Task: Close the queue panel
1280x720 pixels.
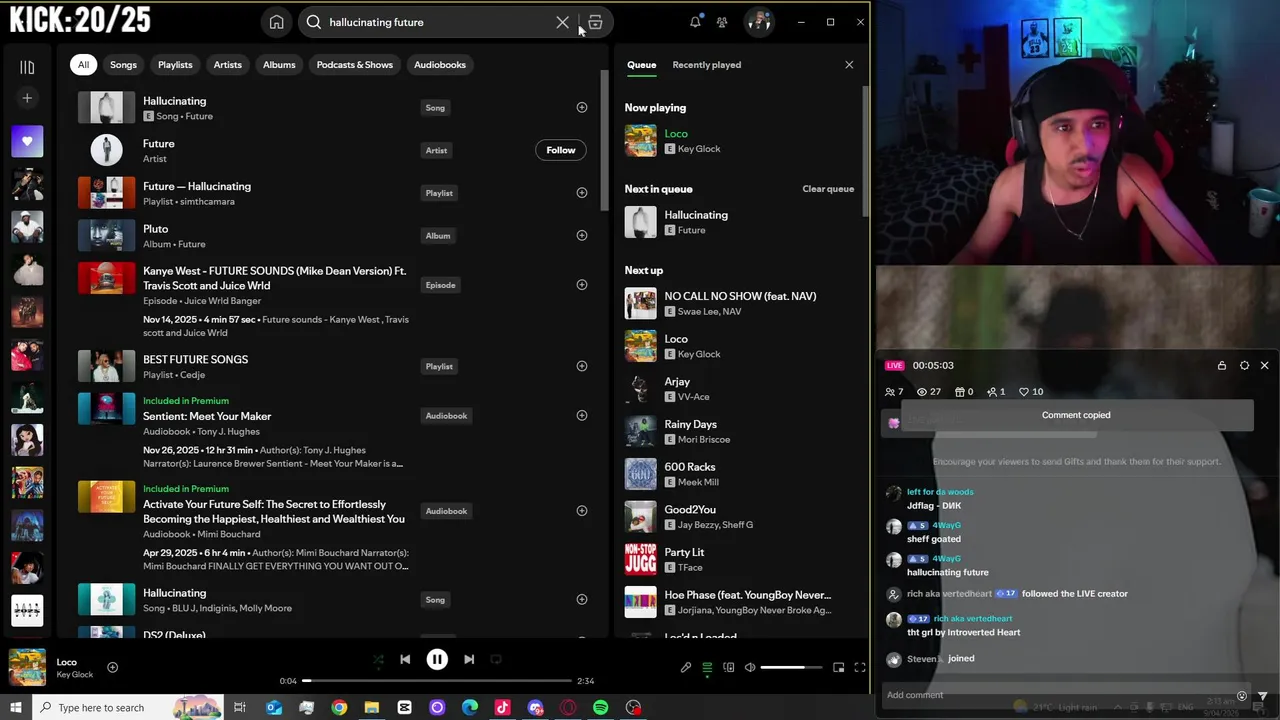Action: coord(849,65)
